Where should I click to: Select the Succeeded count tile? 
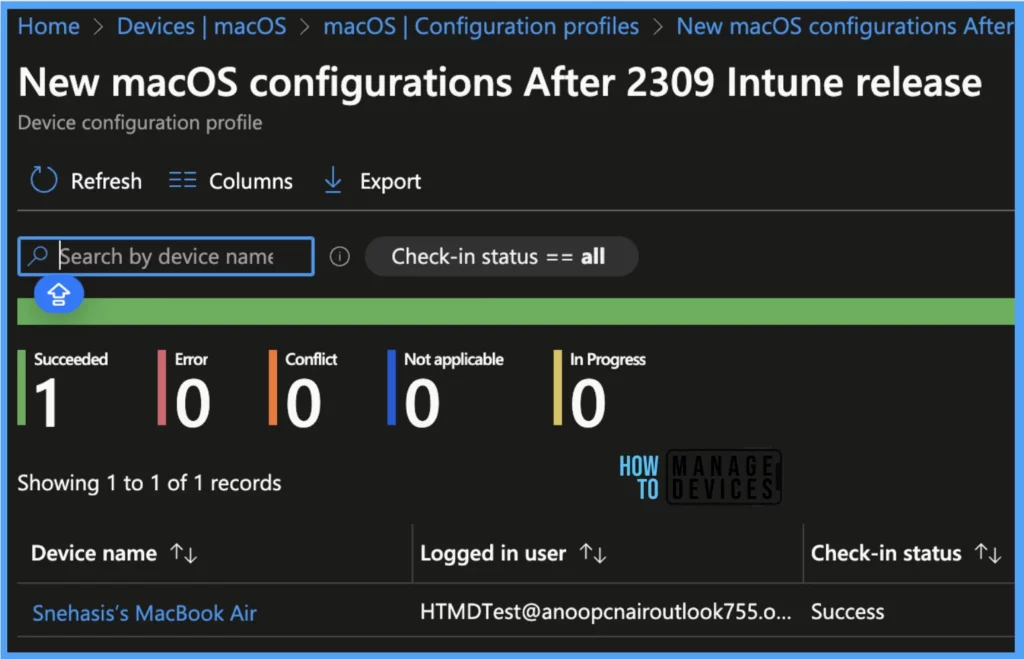[63, 388]
